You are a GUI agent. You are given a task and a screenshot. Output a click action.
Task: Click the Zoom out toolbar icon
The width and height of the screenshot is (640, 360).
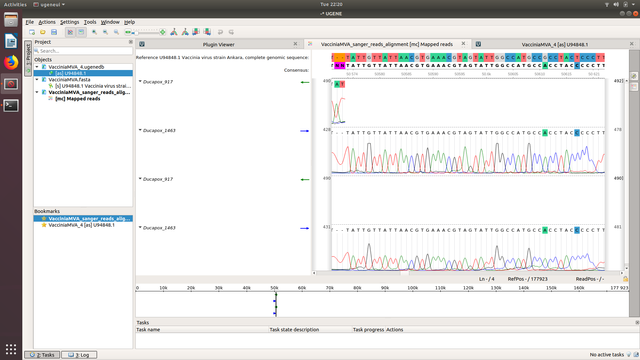(105, 32)
